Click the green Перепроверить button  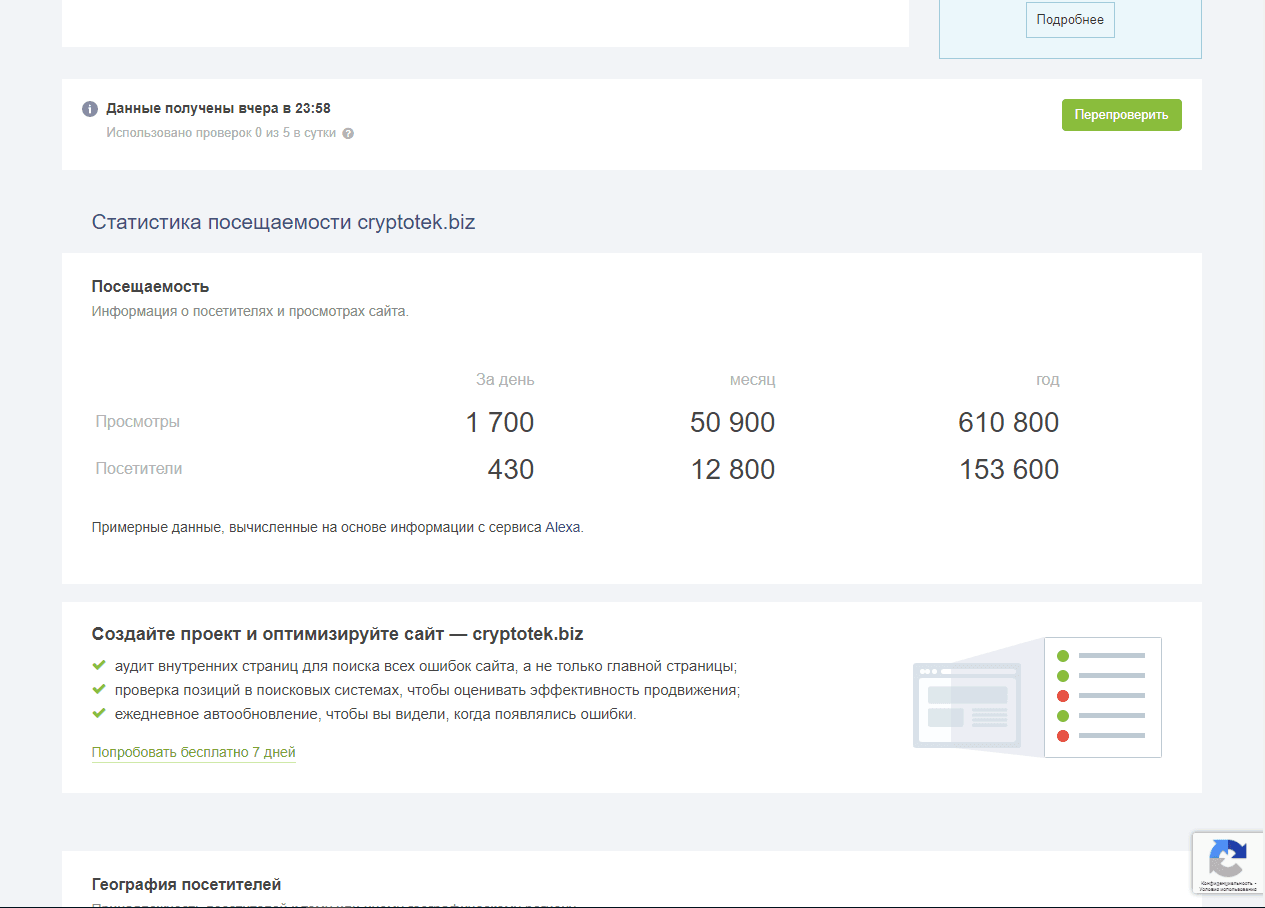1121,115
